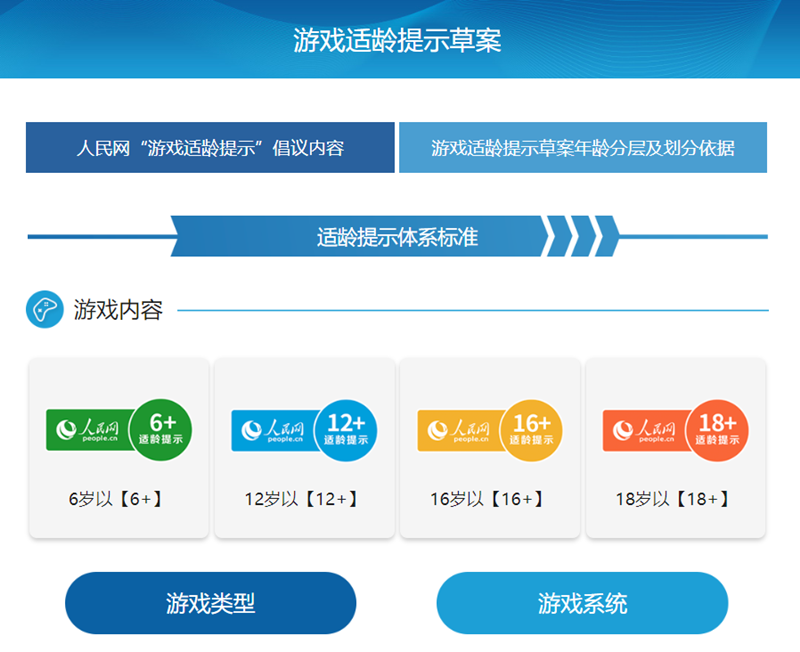Screen dimensions: 800x652
Task: Click the game controller icon beside 游戏内容
Action: (44, 310)
